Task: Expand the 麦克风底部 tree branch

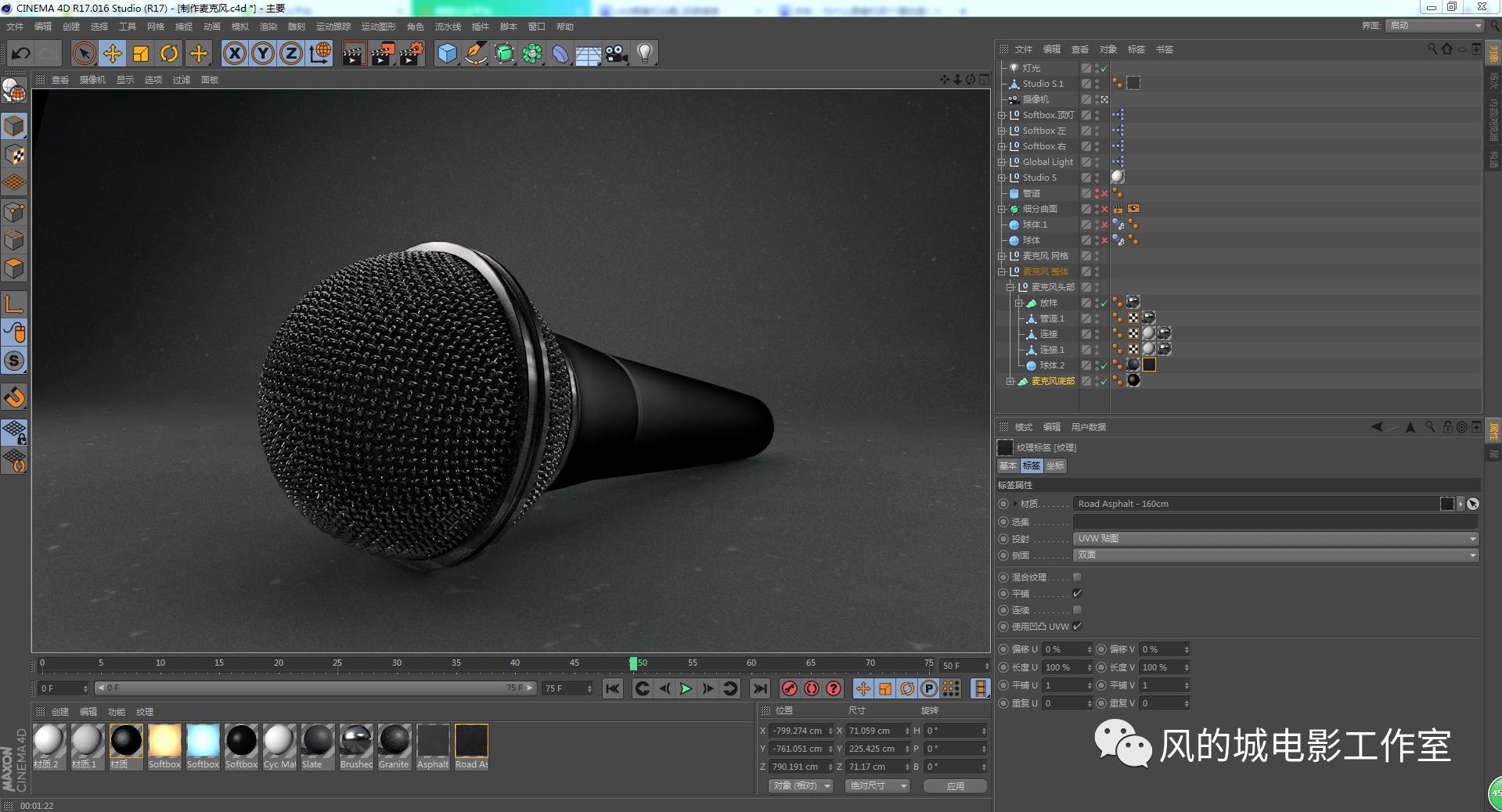Action: pyautogui.click(x=1010, y=381)
